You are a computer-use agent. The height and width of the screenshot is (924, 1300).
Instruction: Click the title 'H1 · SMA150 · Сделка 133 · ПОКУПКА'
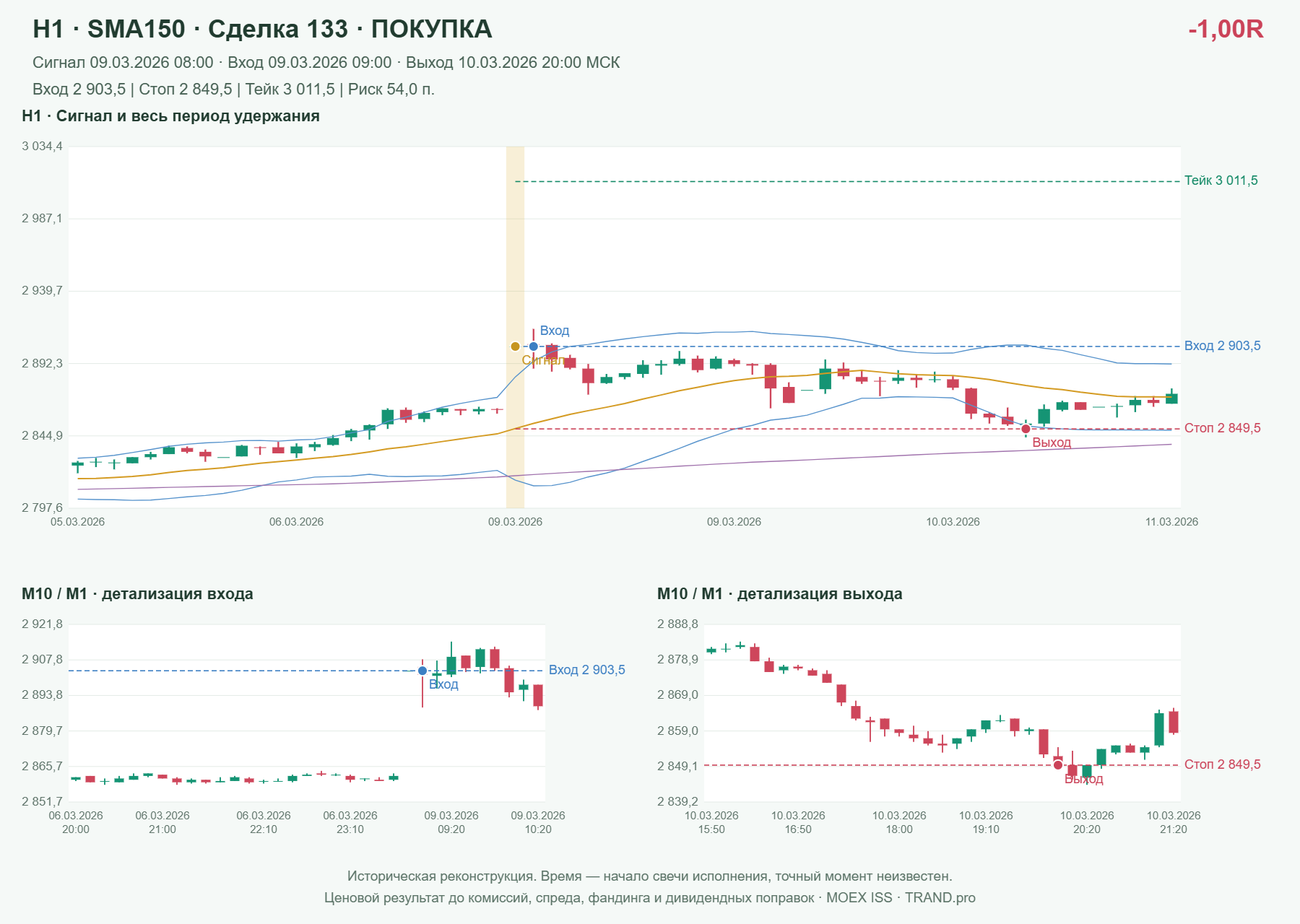click(x=262, y=29)
